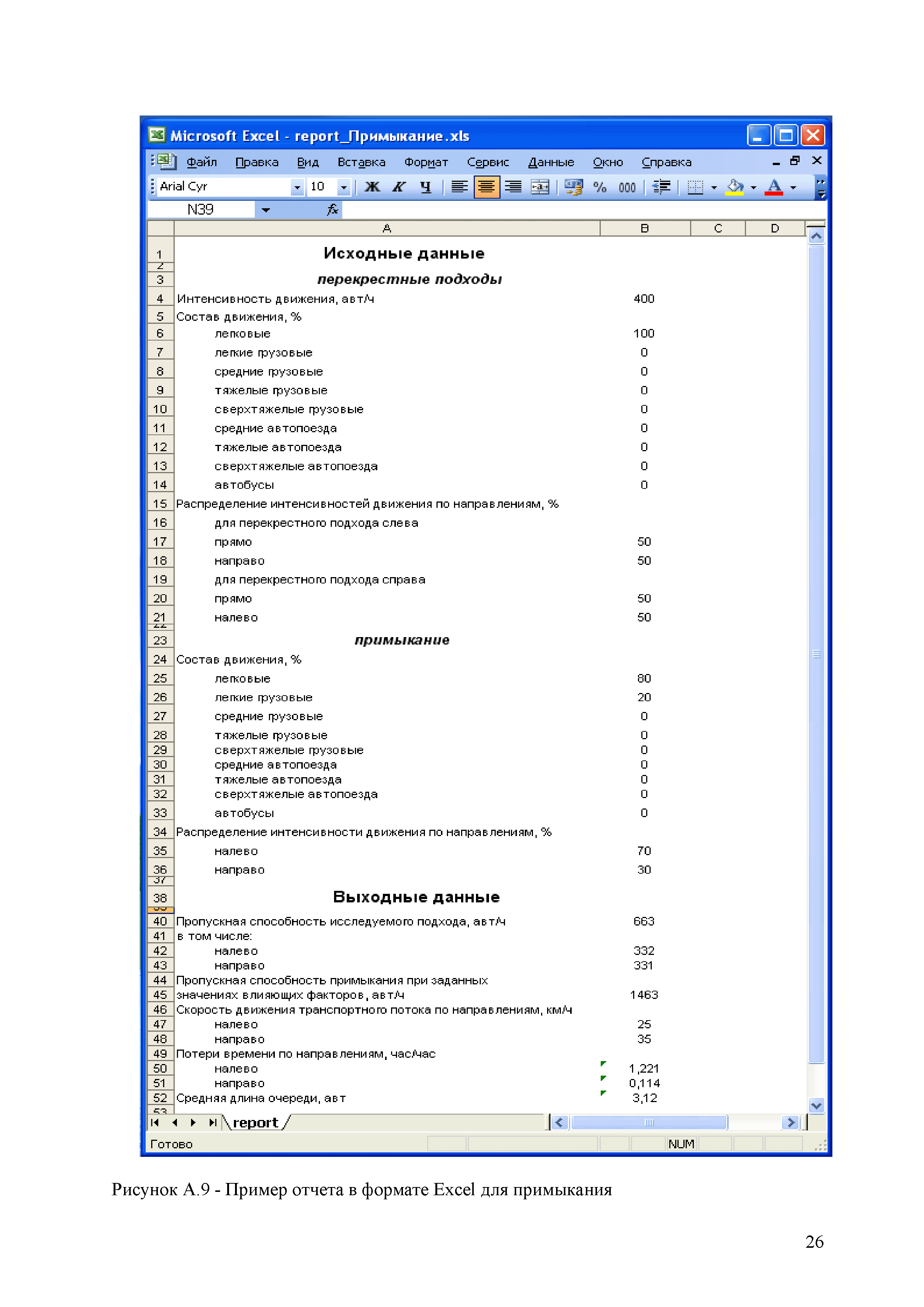Viewport: 924px width, 1307px height.
Task: Open borders dropdown arrow
Action: [714, 187]
